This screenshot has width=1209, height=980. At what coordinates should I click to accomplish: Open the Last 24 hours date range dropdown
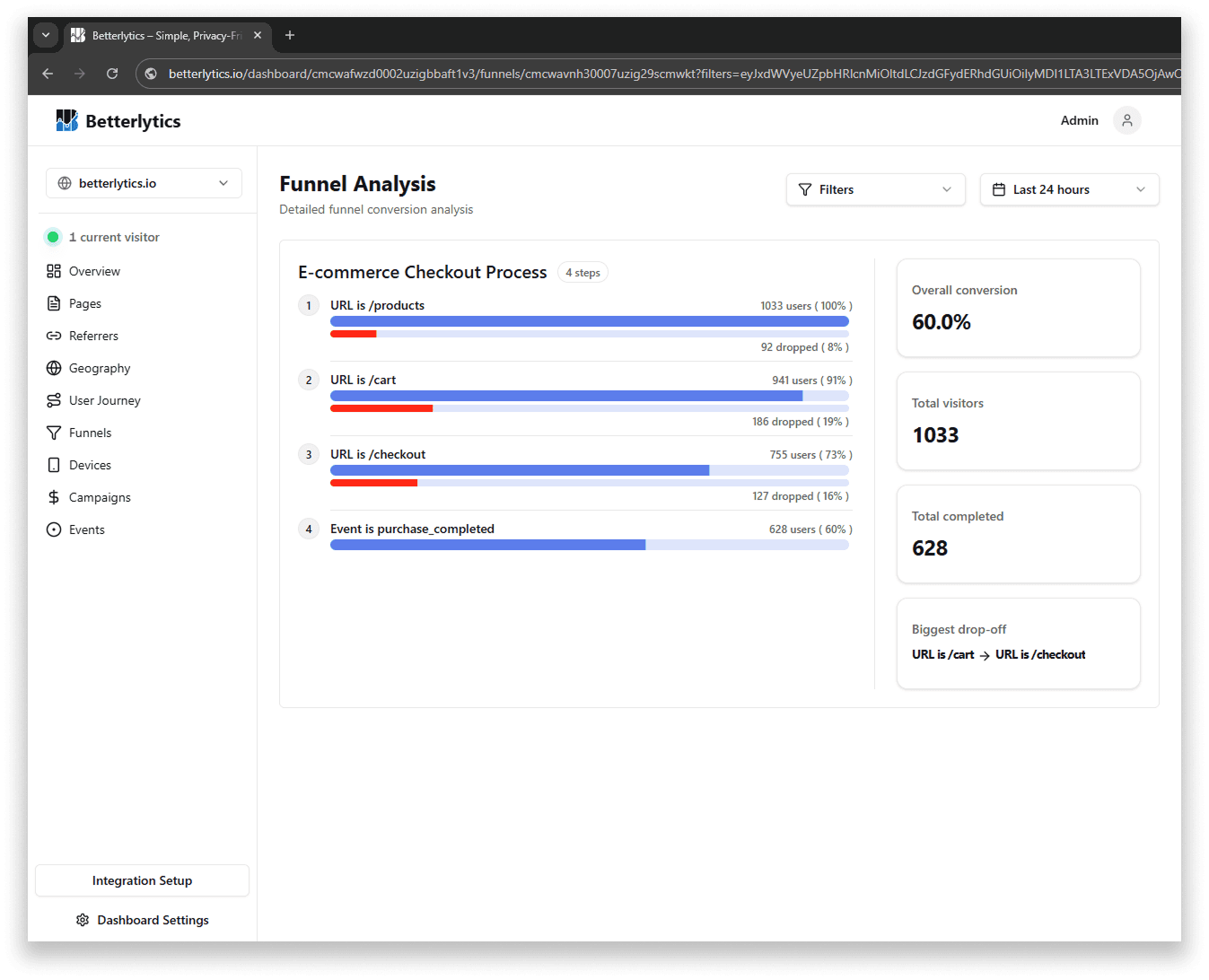point(1069,189)
